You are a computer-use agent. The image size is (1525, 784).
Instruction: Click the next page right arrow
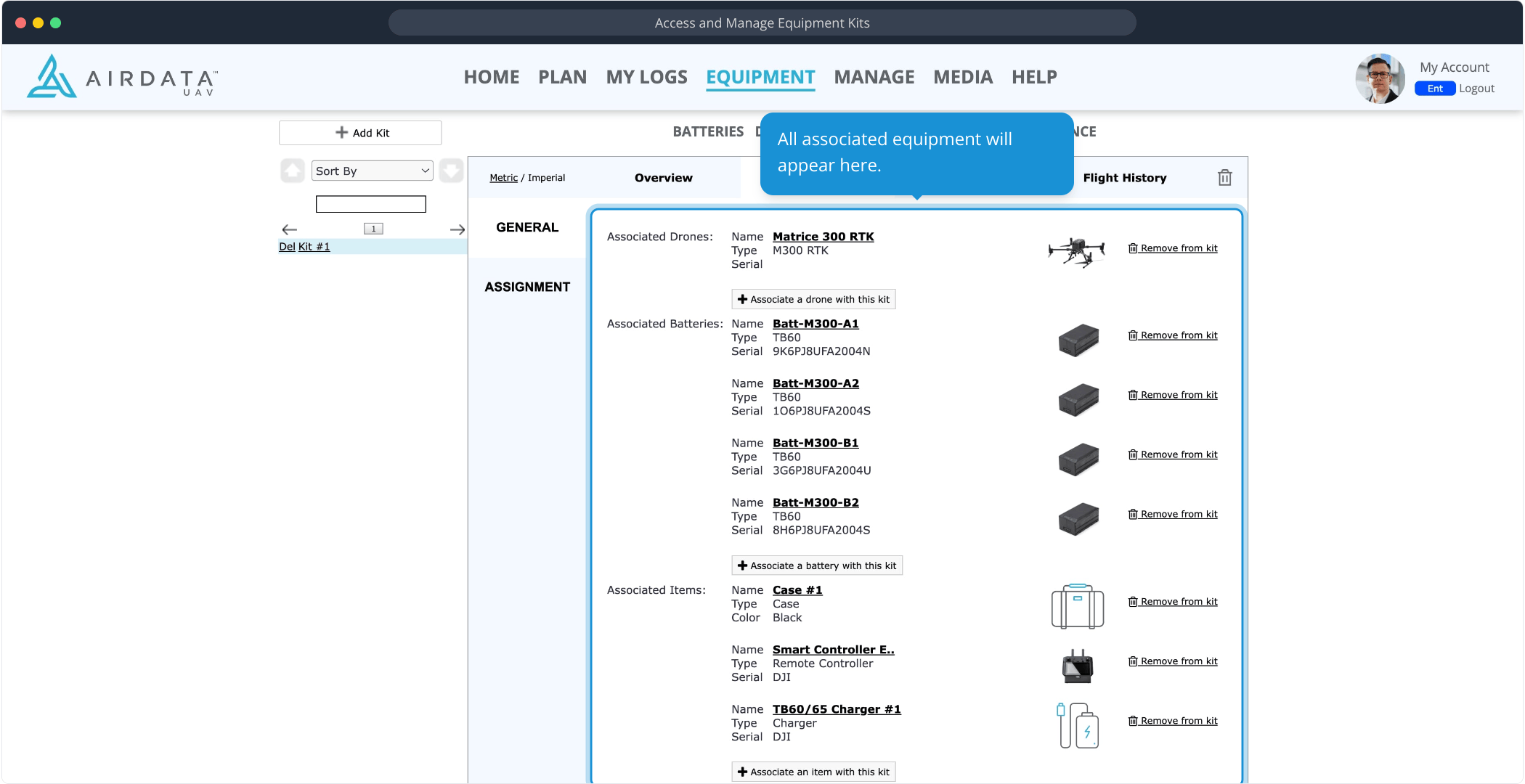tap(457, 229)
